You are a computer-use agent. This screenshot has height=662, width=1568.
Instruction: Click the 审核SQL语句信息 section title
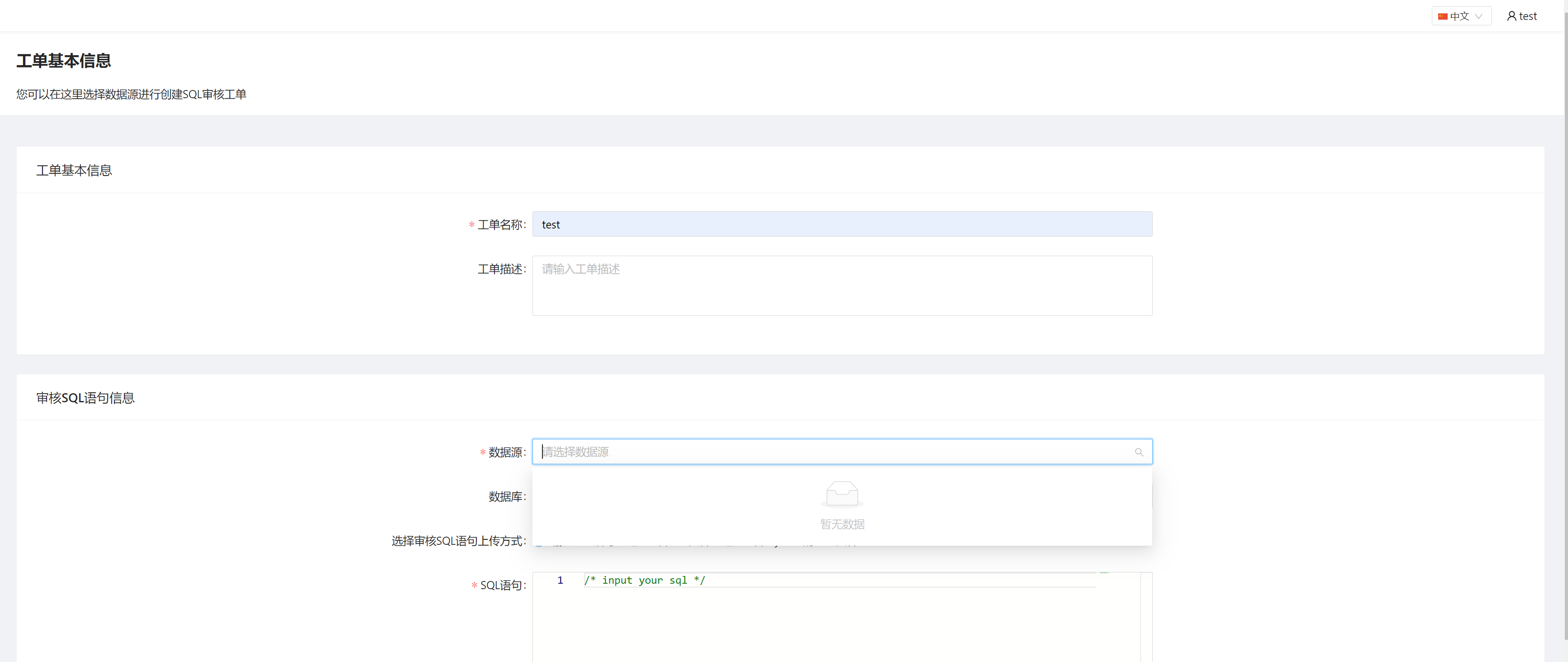[85, 398]
